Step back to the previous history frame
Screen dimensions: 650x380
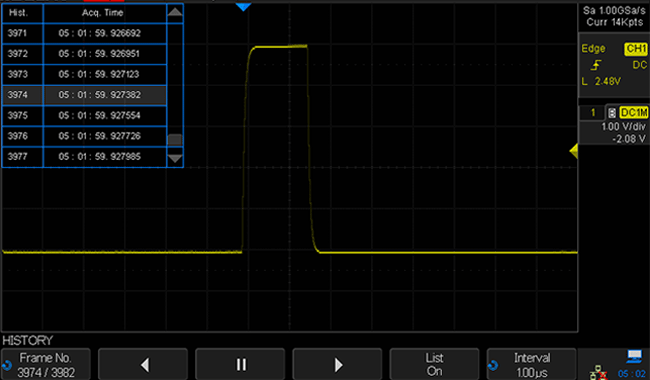pyautogui.click(x=143, y=365)
